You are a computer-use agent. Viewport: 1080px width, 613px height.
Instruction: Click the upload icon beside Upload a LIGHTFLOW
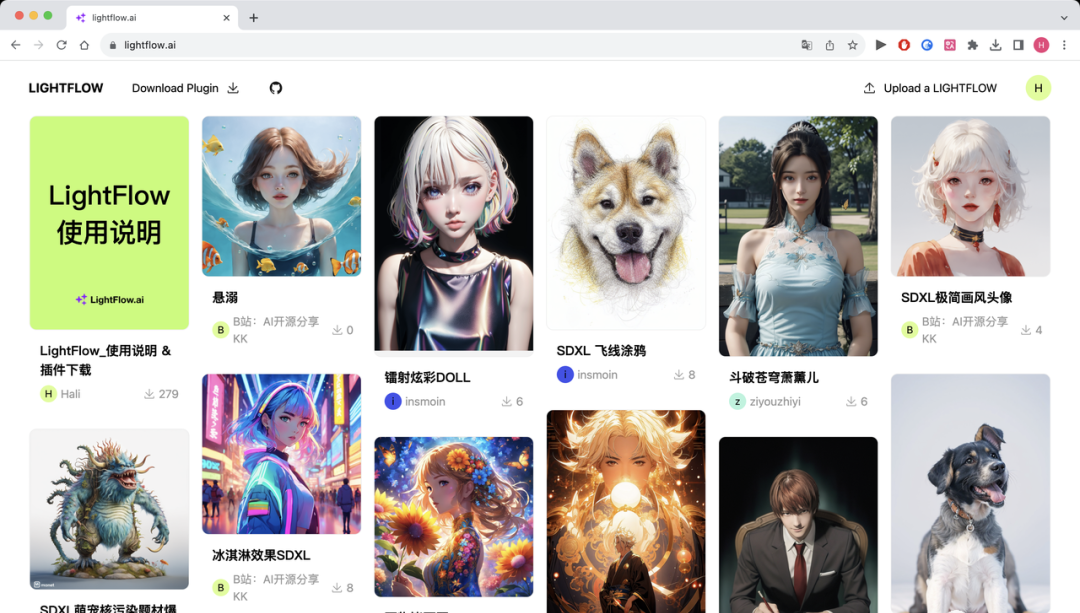tap(869, 88)
